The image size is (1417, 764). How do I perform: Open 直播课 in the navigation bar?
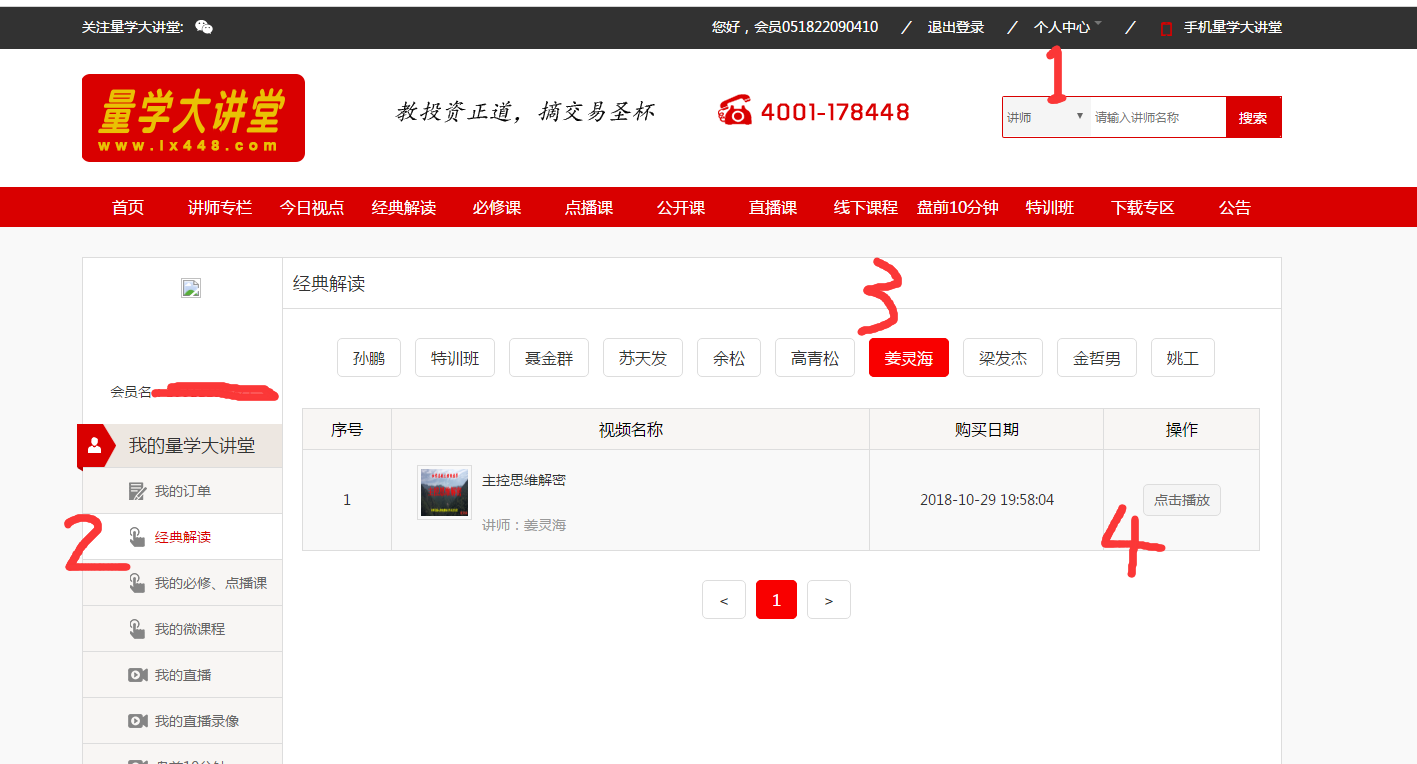pos(773,207)
